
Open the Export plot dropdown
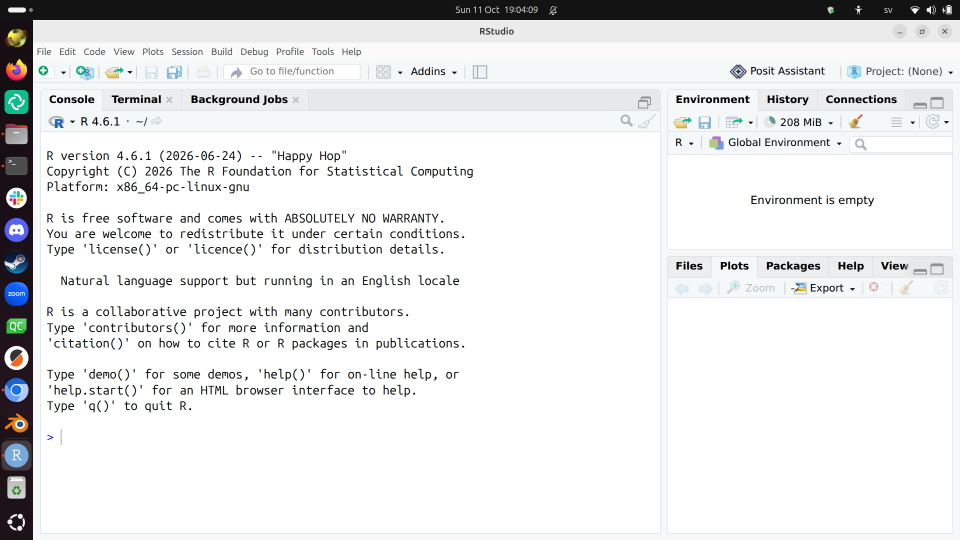[x=823, y=288]
